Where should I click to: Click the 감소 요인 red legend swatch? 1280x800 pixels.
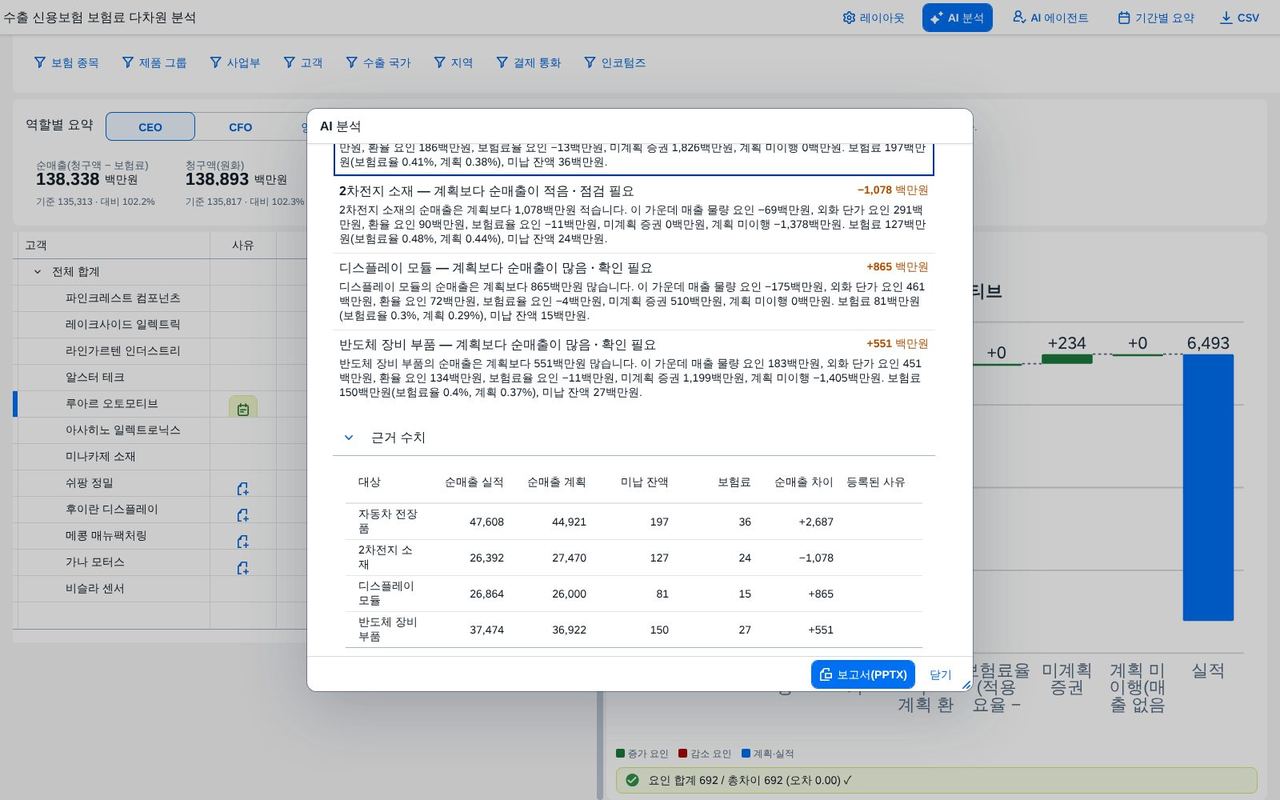click(x=682, y=753)
